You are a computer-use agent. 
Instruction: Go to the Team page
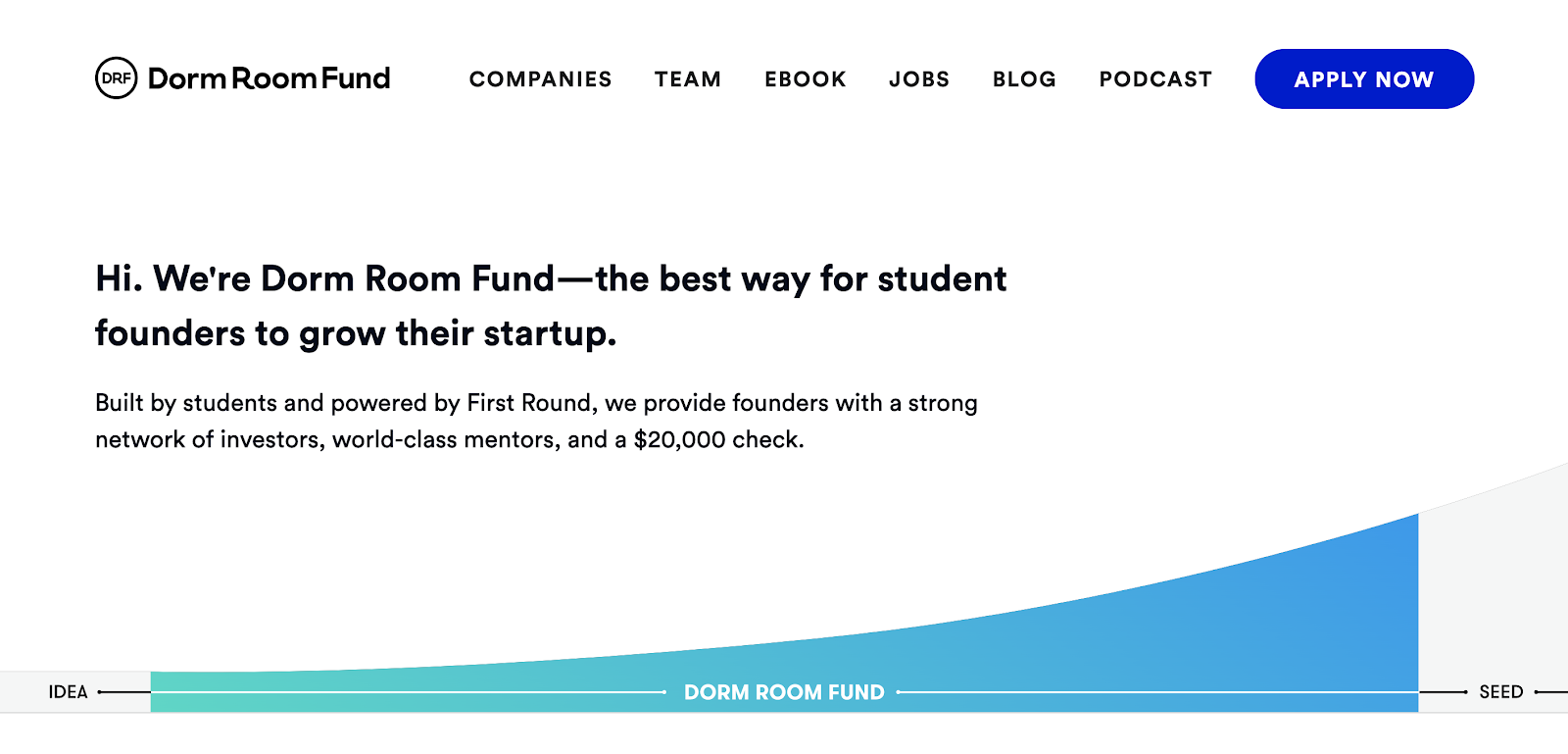[688, 79]
